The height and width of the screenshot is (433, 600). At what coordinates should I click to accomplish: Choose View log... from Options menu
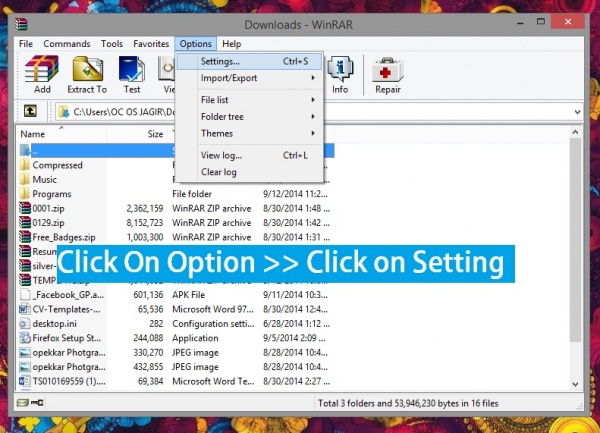(250, 155)
